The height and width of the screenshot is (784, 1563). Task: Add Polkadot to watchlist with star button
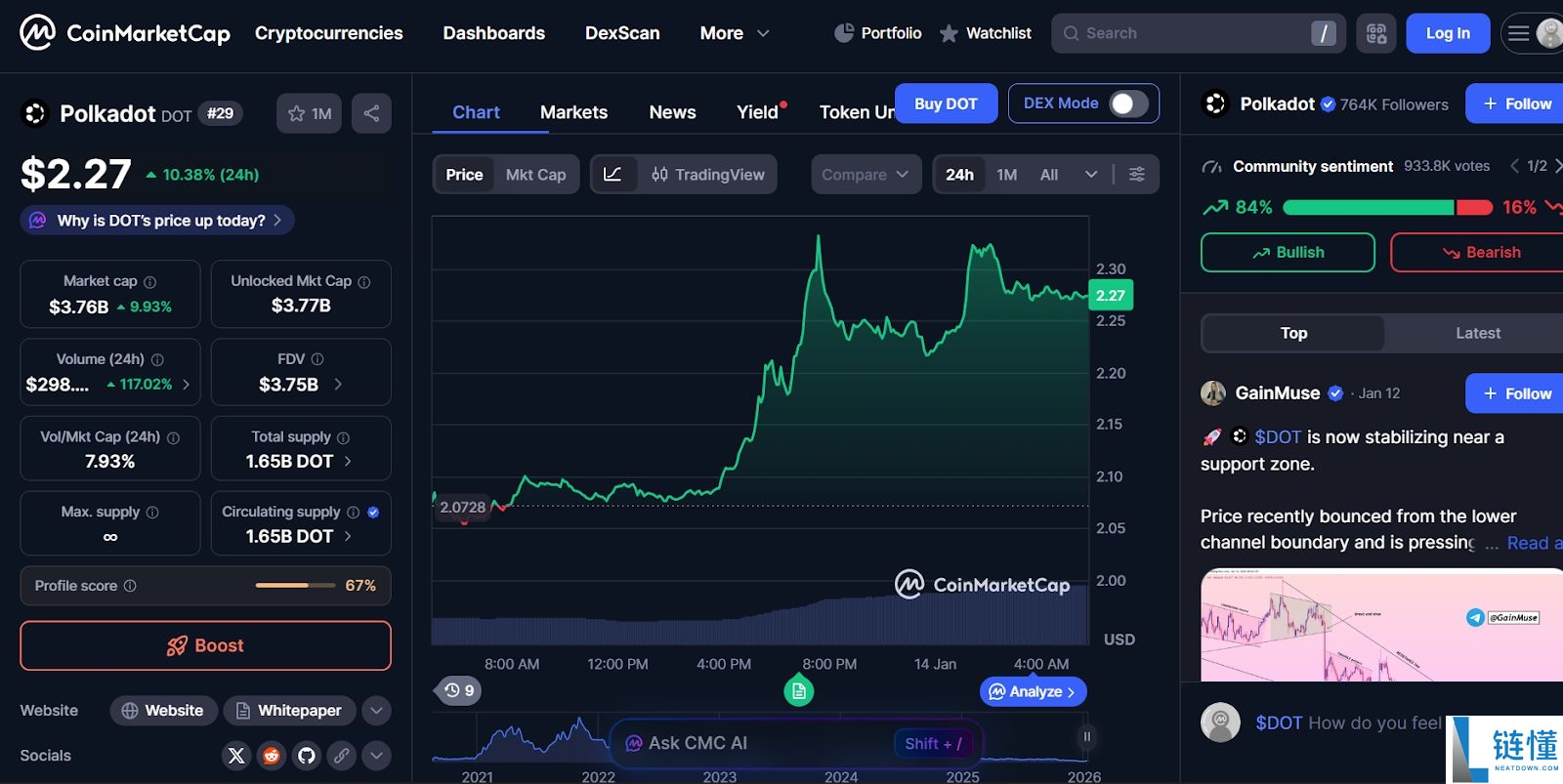pyautogui.click(x=309, y=113)
